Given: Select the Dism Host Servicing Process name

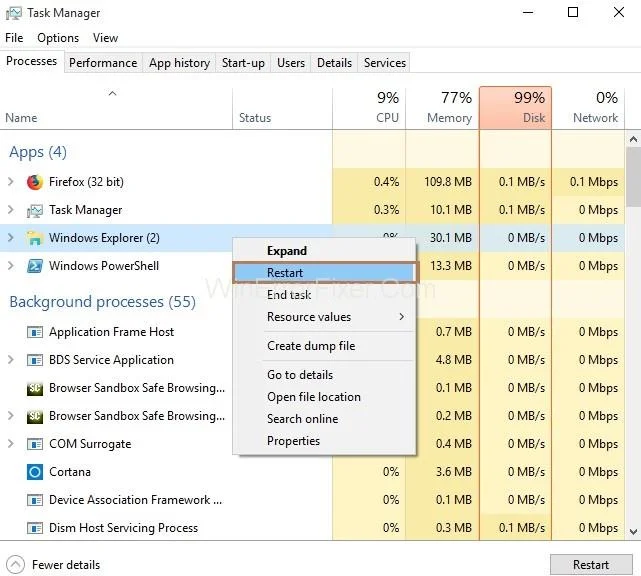Looking at the screenshot, I should 123,528.
